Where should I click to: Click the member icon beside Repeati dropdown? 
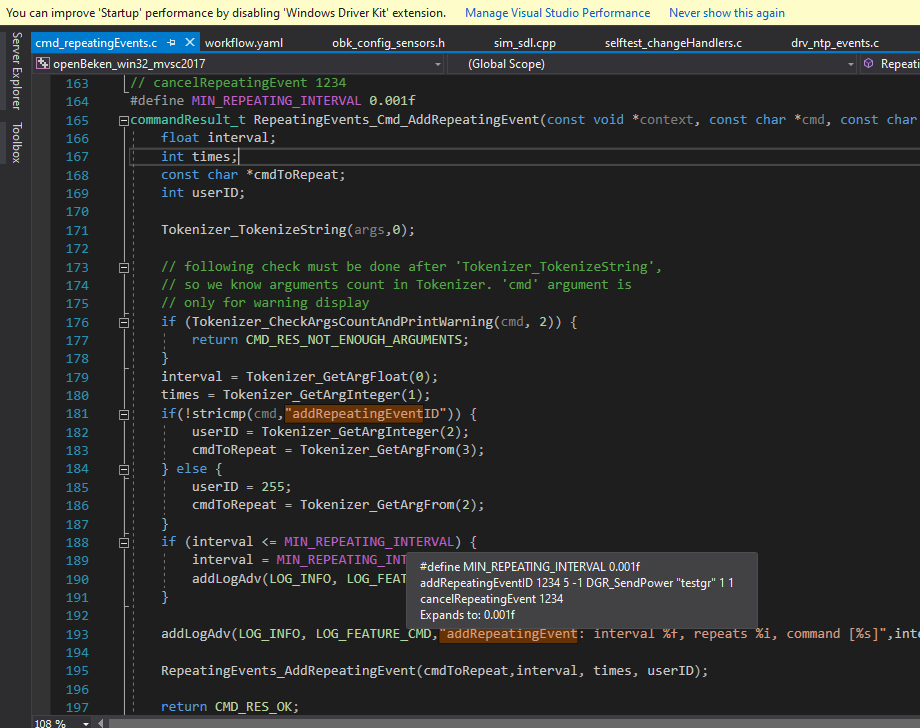(869, 63)
